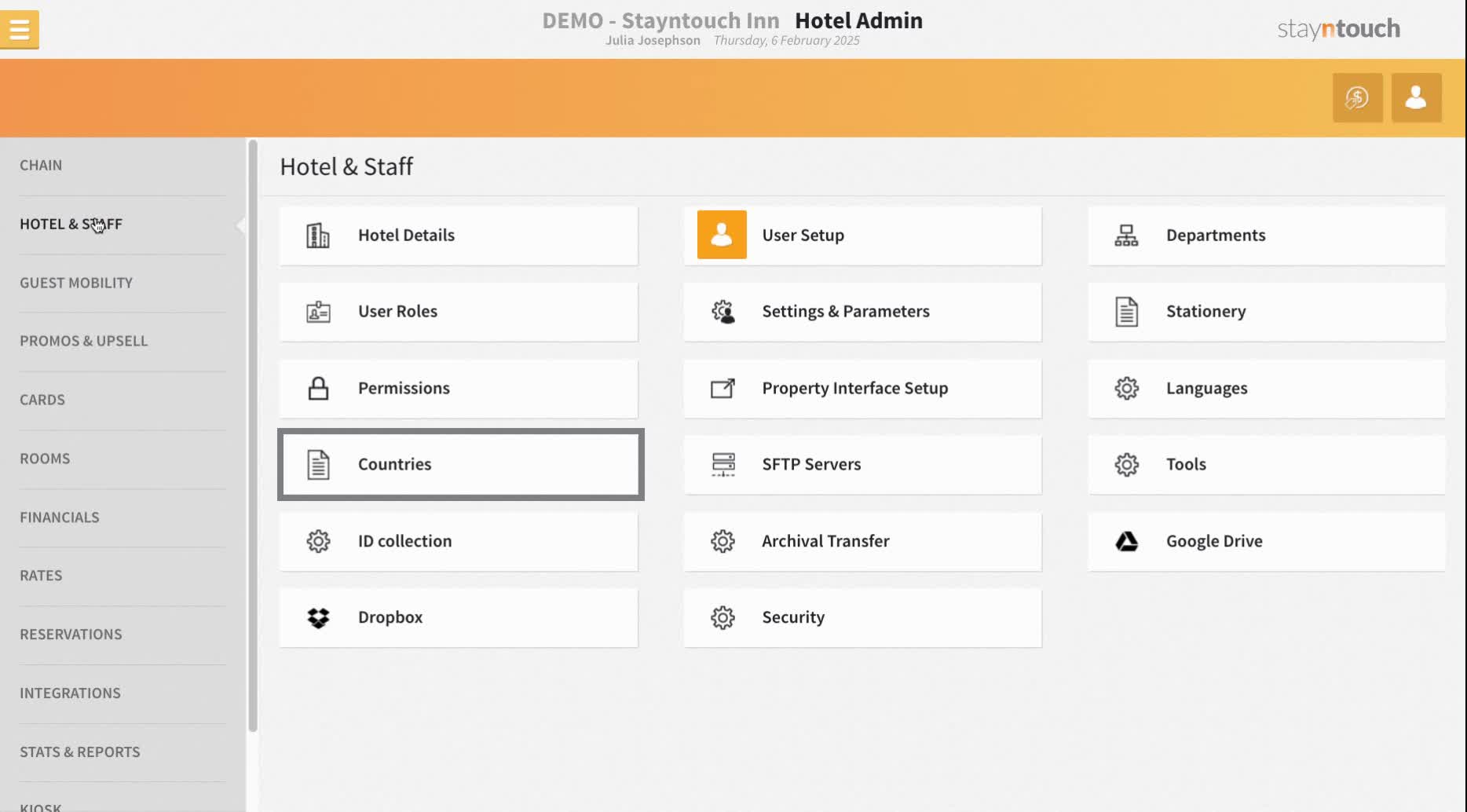Click the ID collection gear icon
1467x812 pixels.
(x=318, y=541)
